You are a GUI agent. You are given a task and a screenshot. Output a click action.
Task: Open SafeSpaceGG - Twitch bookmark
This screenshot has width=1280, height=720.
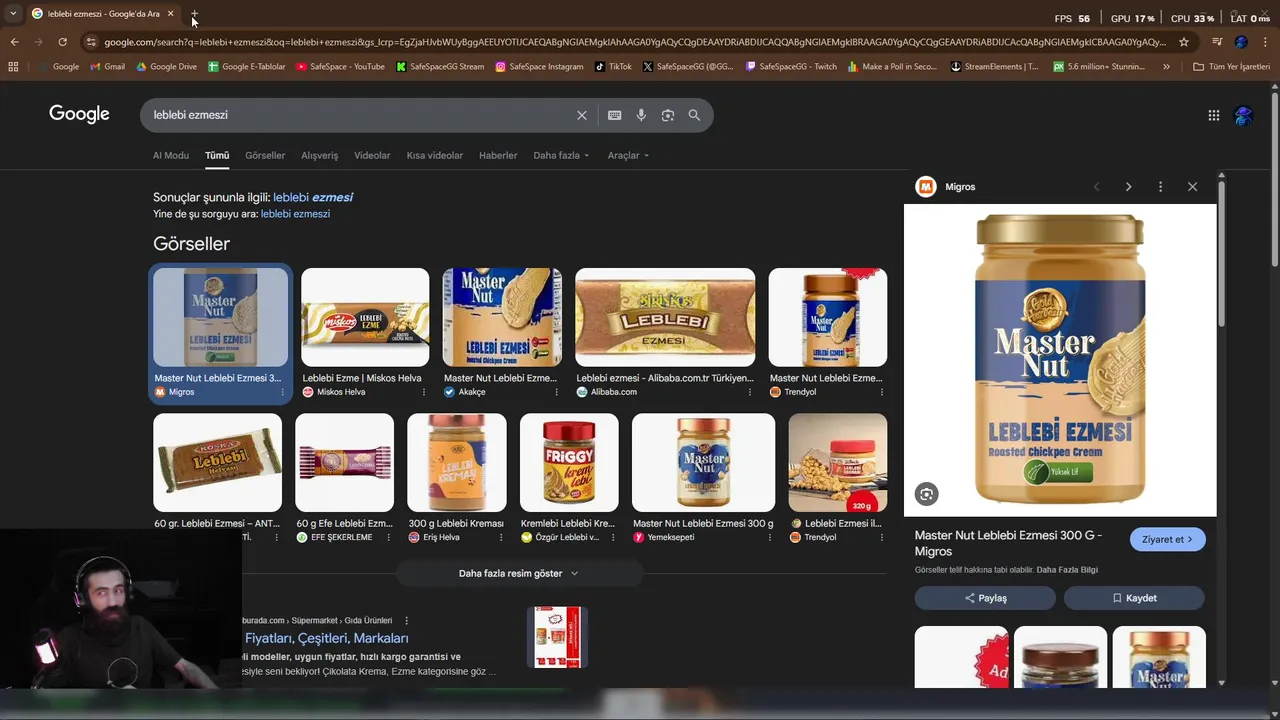click(x=791, y=67)
